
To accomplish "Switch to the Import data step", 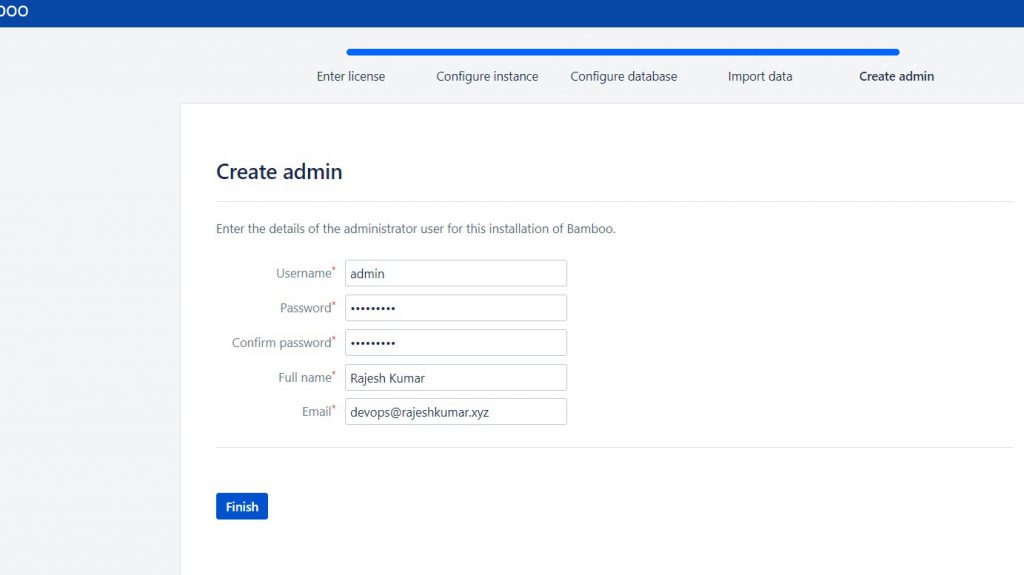I will coord(760,76).
